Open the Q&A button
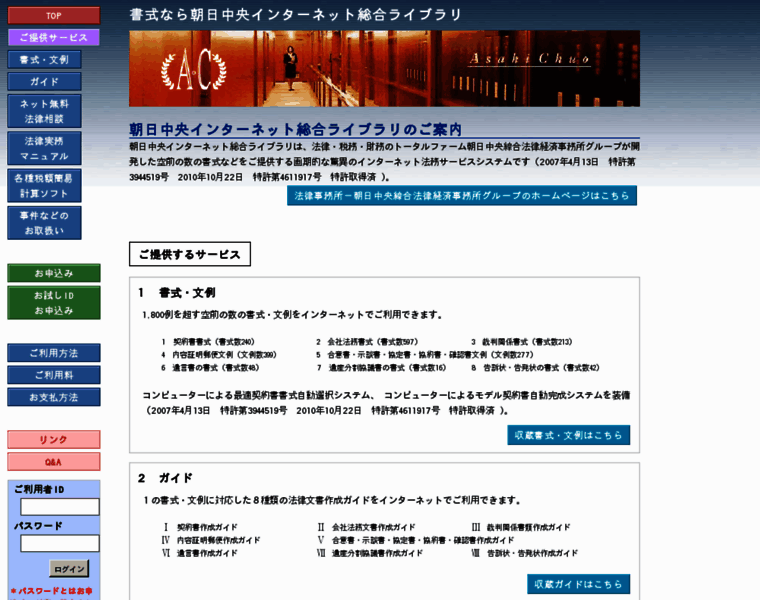760x600 pixels. point(54,462)
